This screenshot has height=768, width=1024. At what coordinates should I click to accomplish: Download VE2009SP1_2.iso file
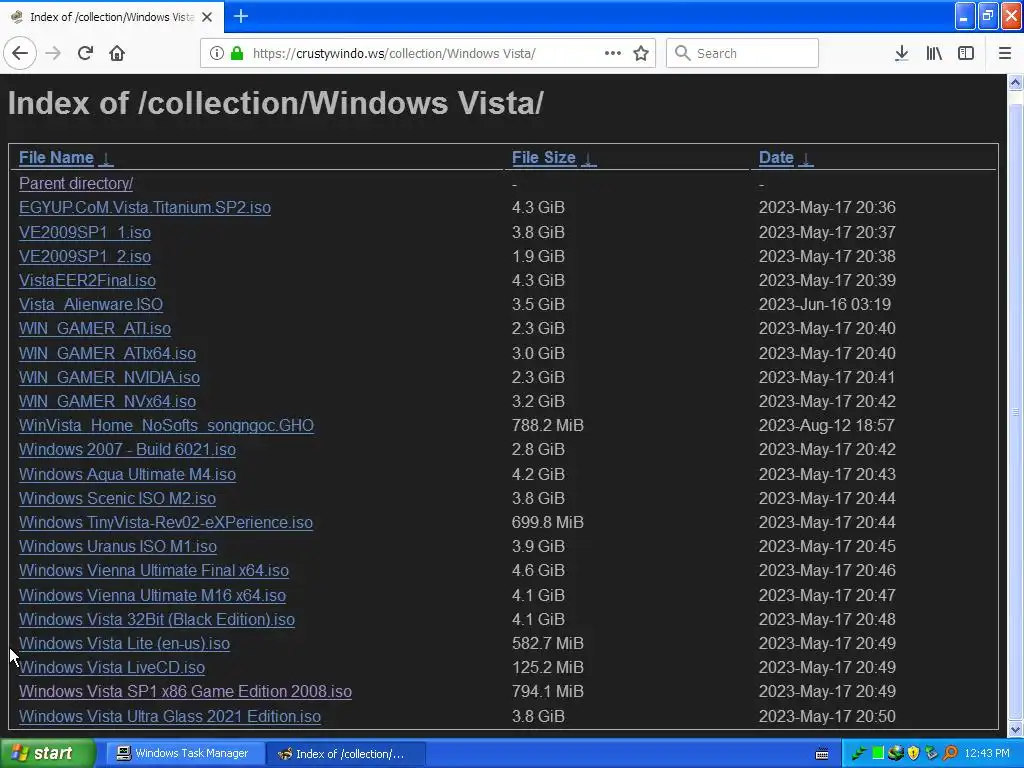[x=85, y=257]
